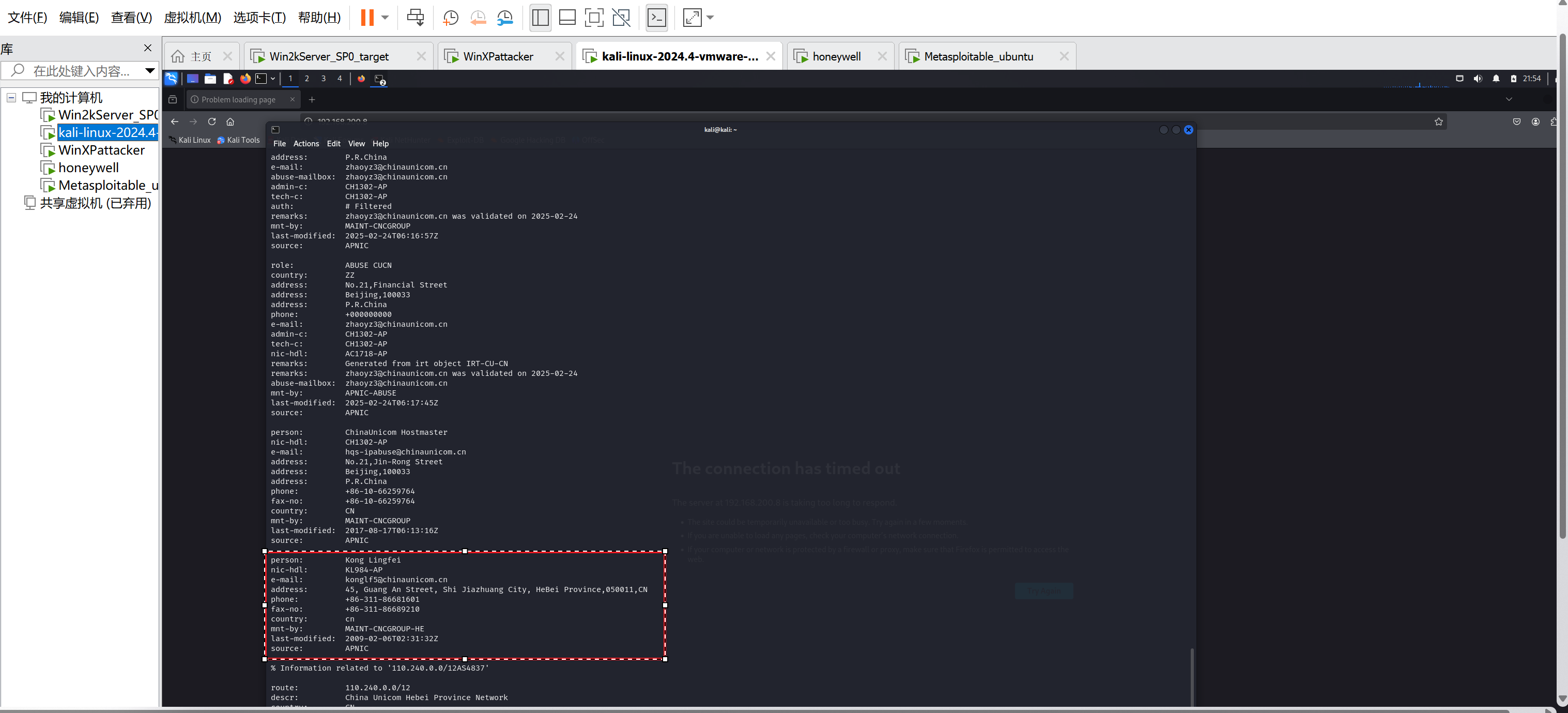This screenshot has height=713, width=1568.
Task: Open dropdown arrow next to pause button
Action: point(385,17)
